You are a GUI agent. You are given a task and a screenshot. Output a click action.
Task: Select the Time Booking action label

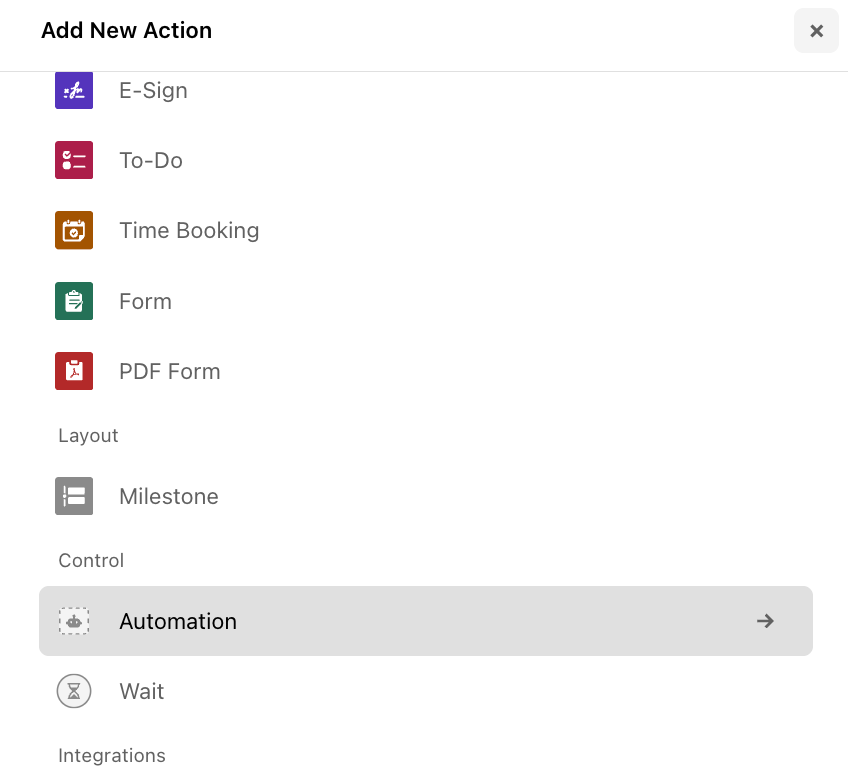[189, 231]
